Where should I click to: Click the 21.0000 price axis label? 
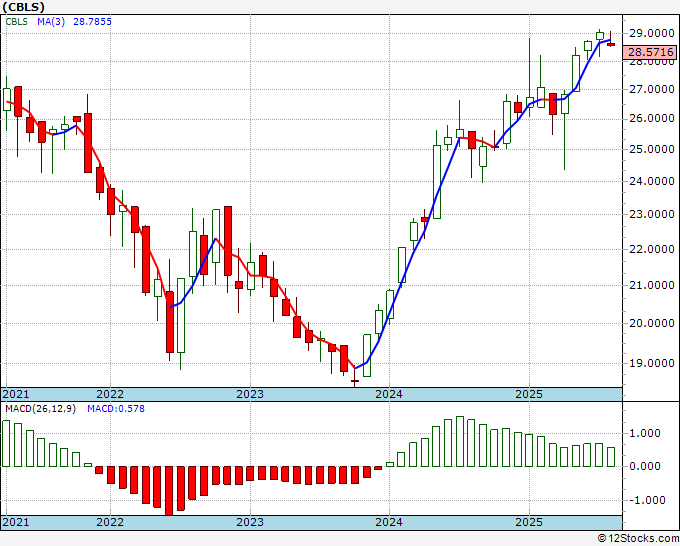point(652,285)
